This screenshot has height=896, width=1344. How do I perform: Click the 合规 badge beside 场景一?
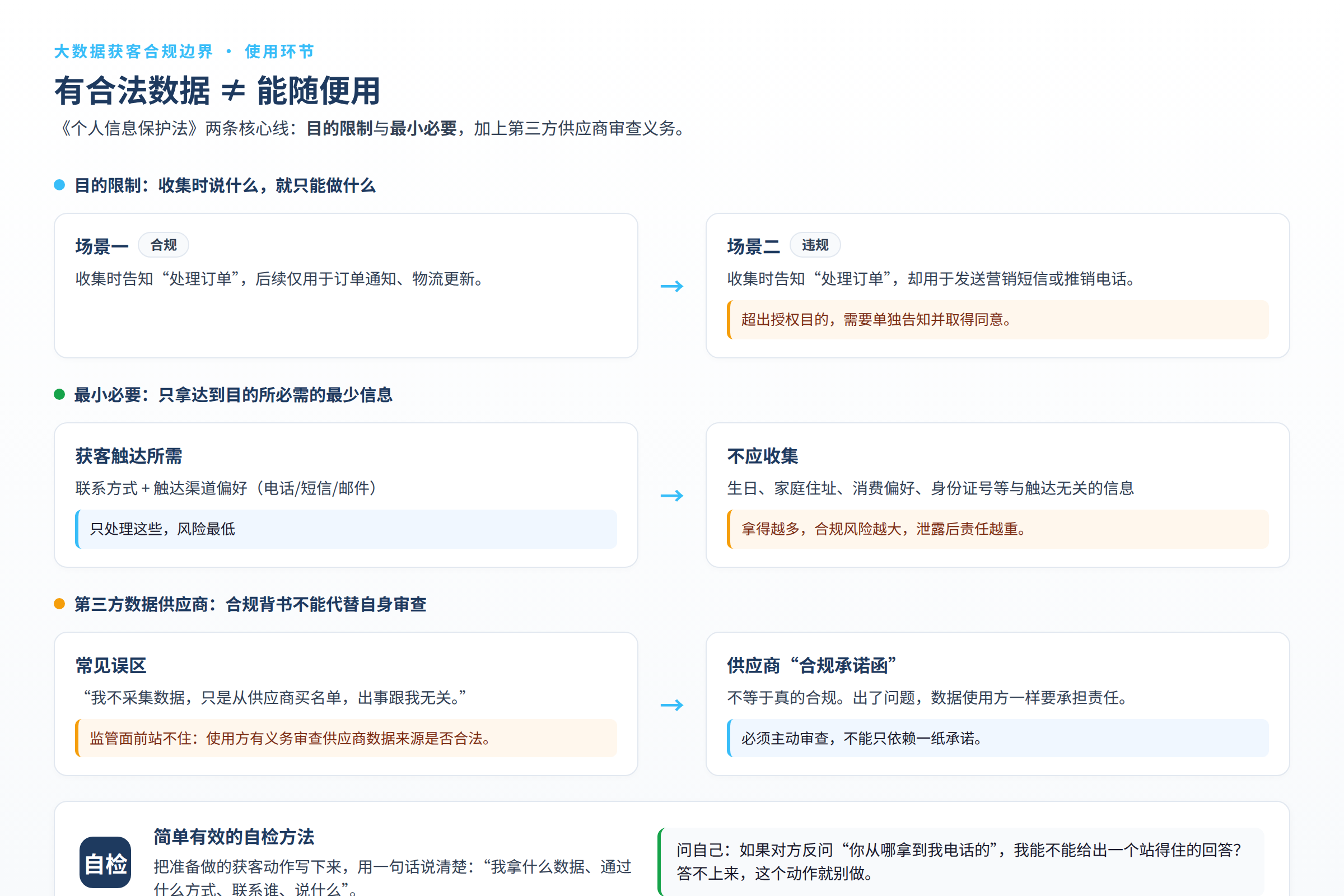coord(164,245)
